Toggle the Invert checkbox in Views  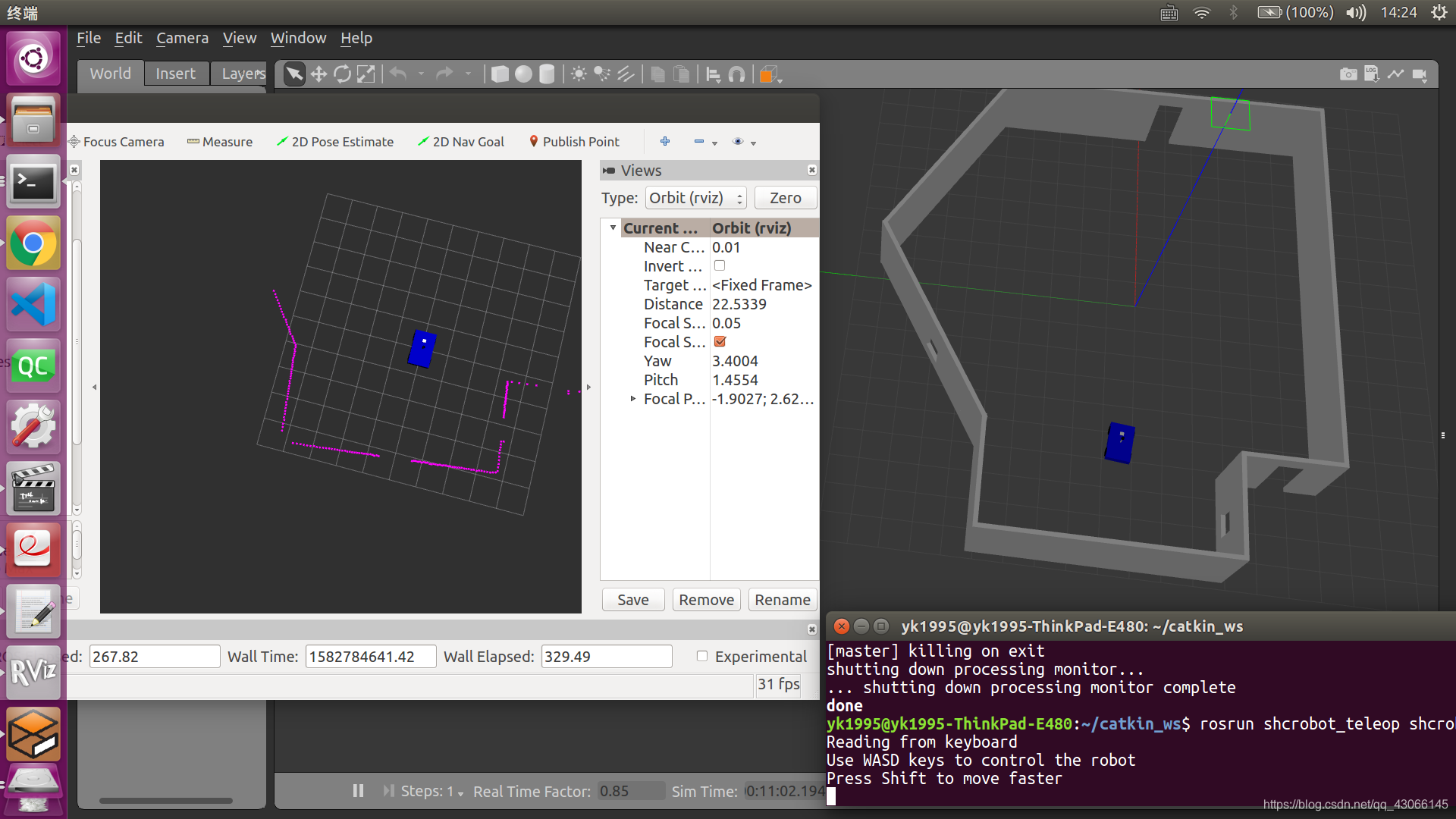720,265
